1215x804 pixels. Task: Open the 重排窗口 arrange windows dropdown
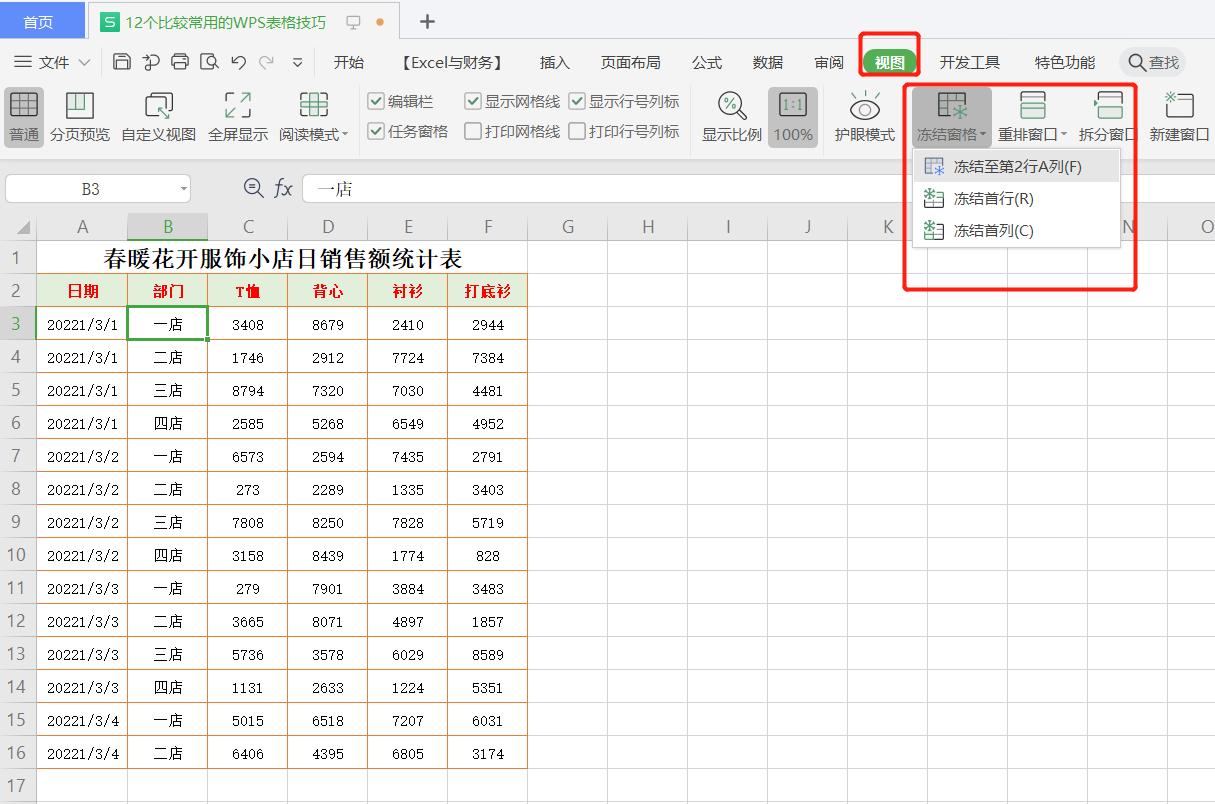click(x=1033, y=117)
